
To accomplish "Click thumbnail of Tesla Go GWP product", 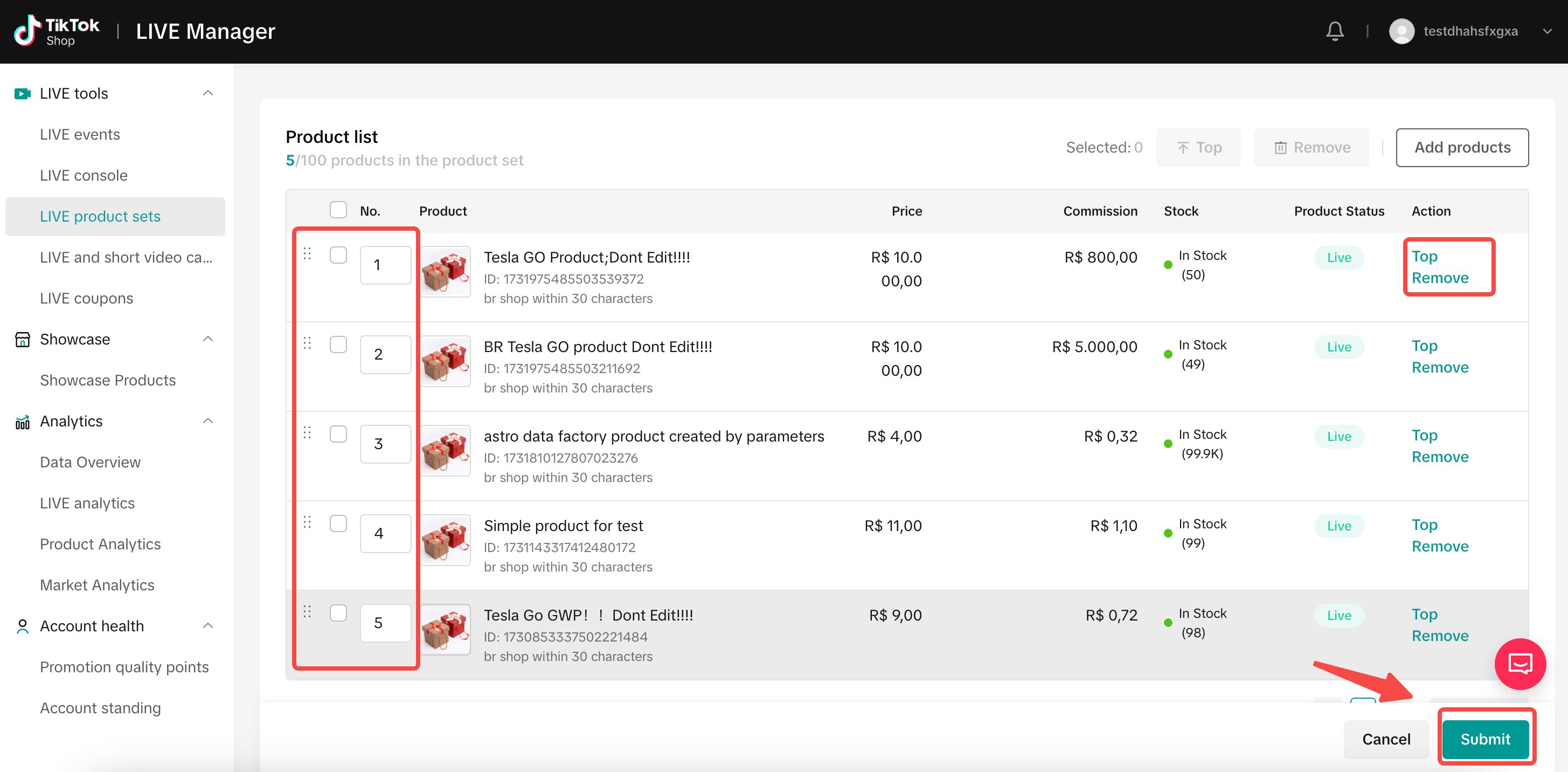I will click(x=445, y=630).
